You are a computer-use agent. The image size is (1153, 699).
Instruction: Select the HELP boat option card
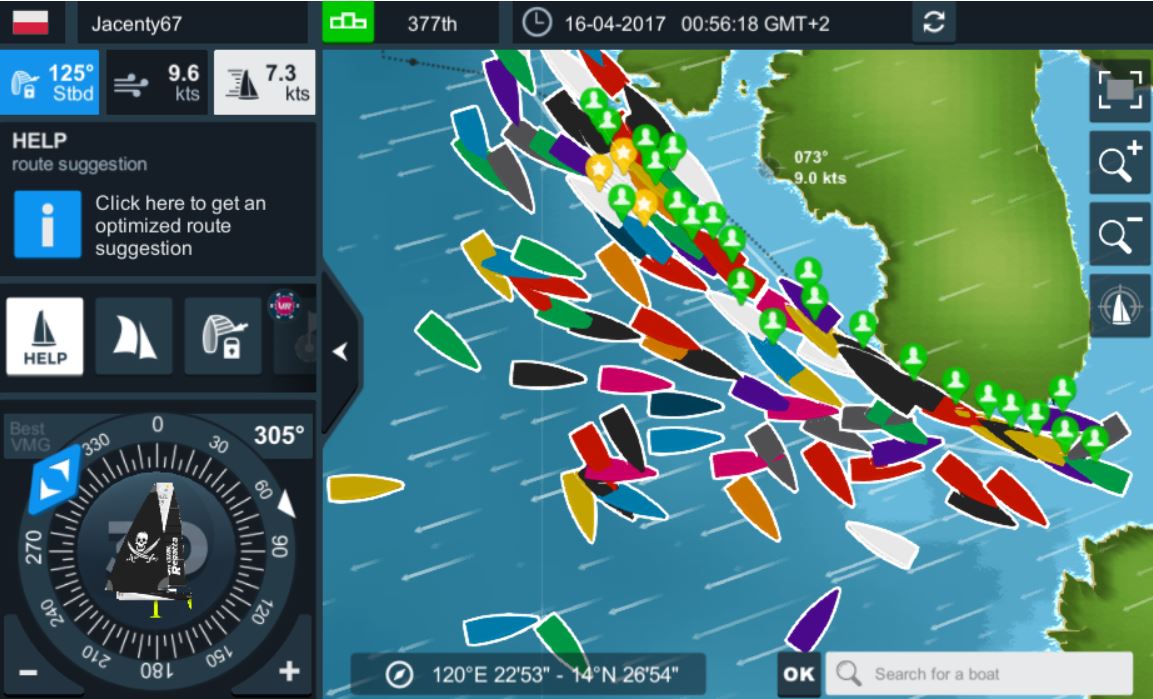45,337
